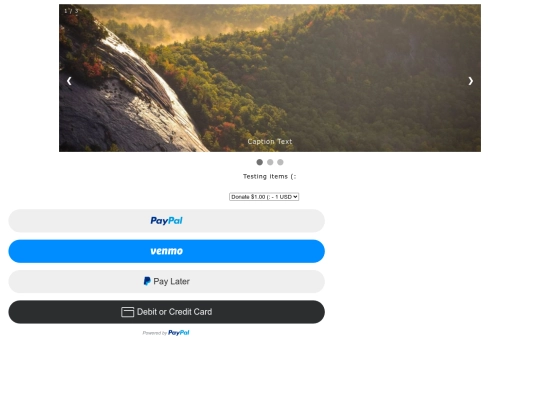
Task: Click the Caption Text on slideshow image
Action: 270,142
